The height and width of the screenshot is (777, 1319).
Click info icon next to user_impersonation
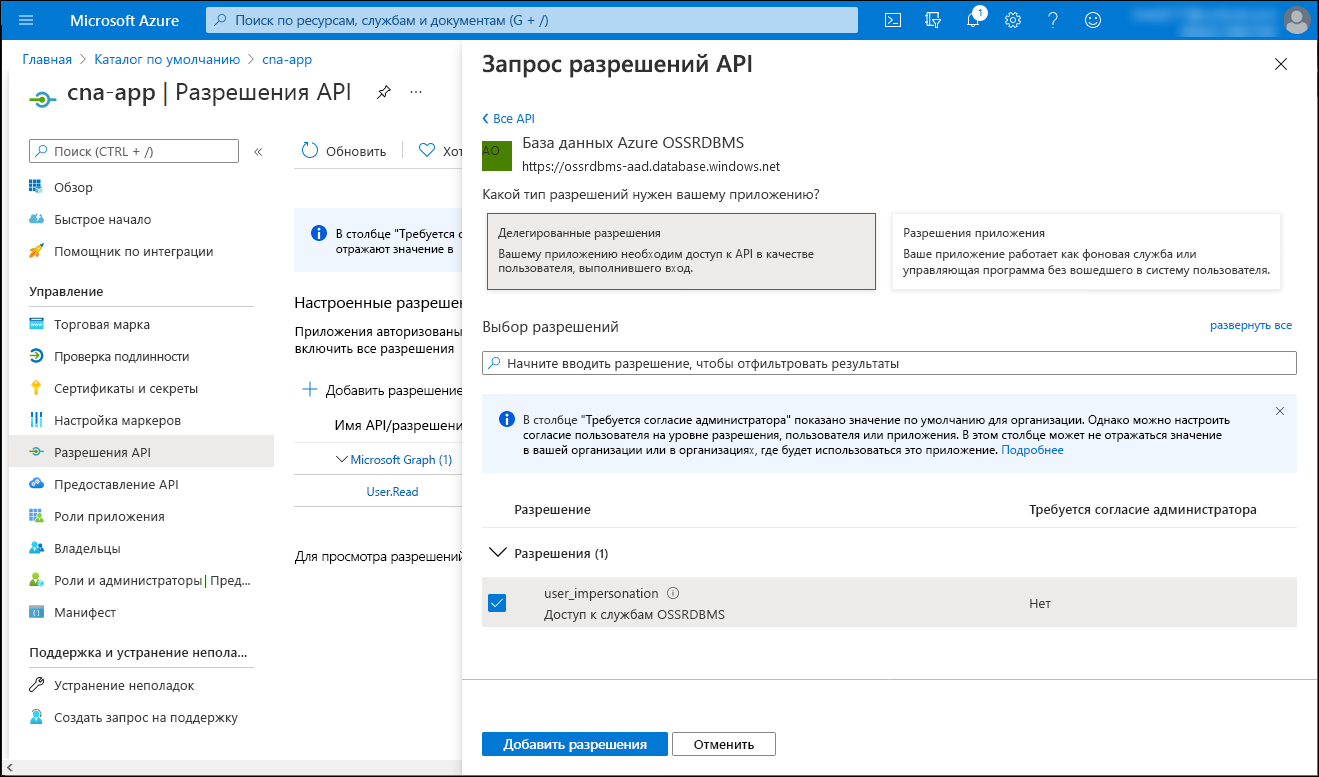[673, 593]
